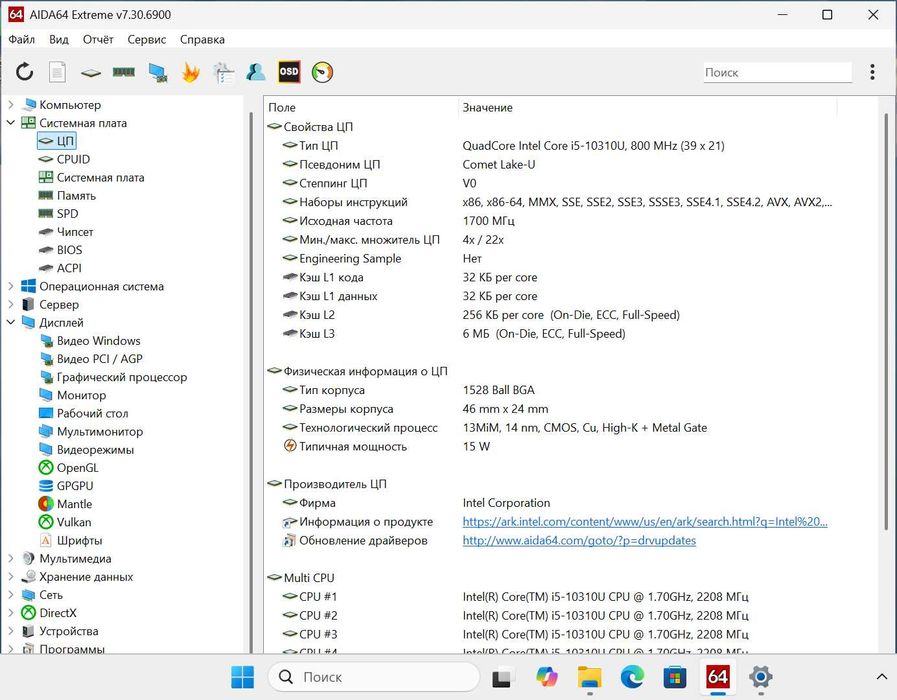Open Системная плата sub-item
The width and height of the screenshot is (897, 700).
click(x=91, y=177)
